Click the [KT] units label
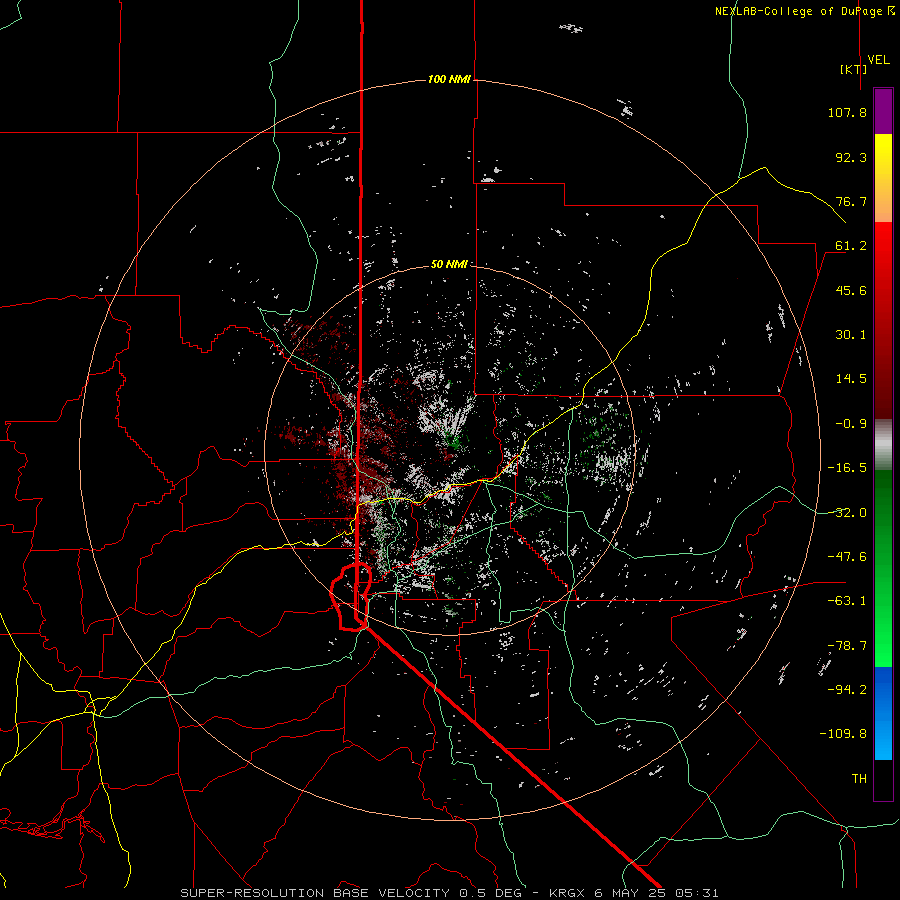The image size is (900, 900). [x=854, y=69]
